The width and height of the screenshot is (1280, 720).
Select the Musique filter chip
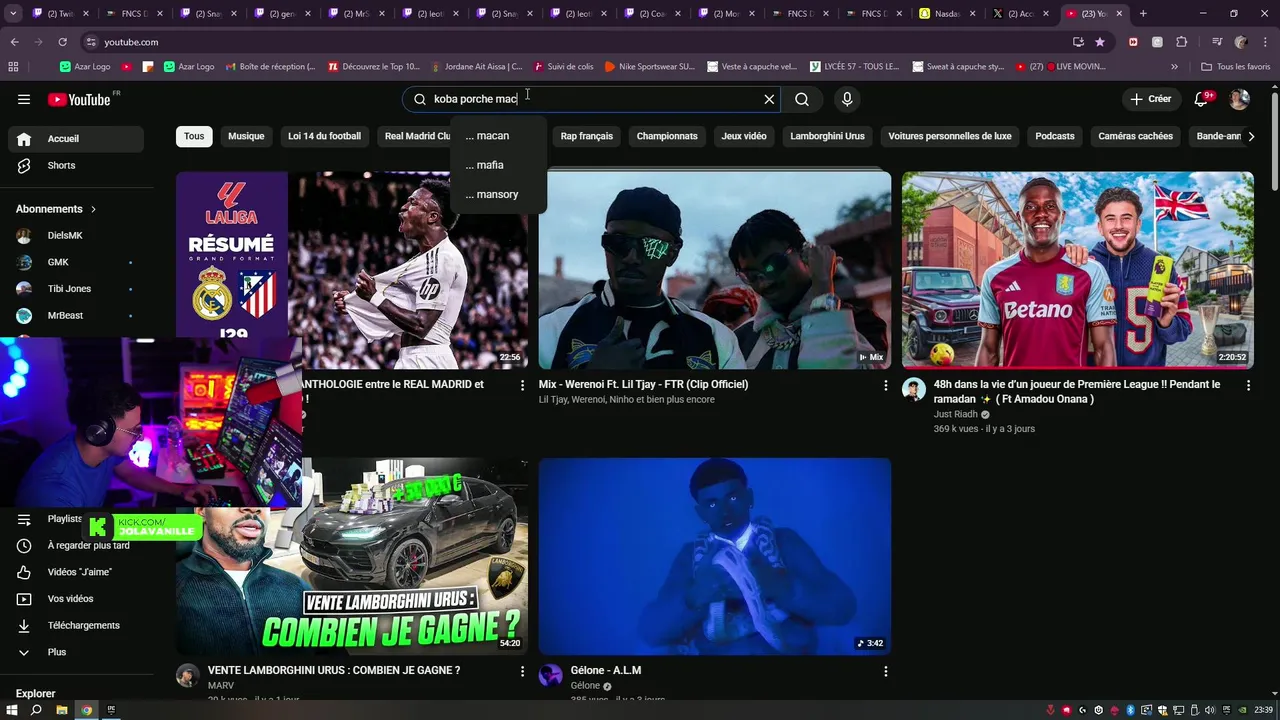click(246, 136)
